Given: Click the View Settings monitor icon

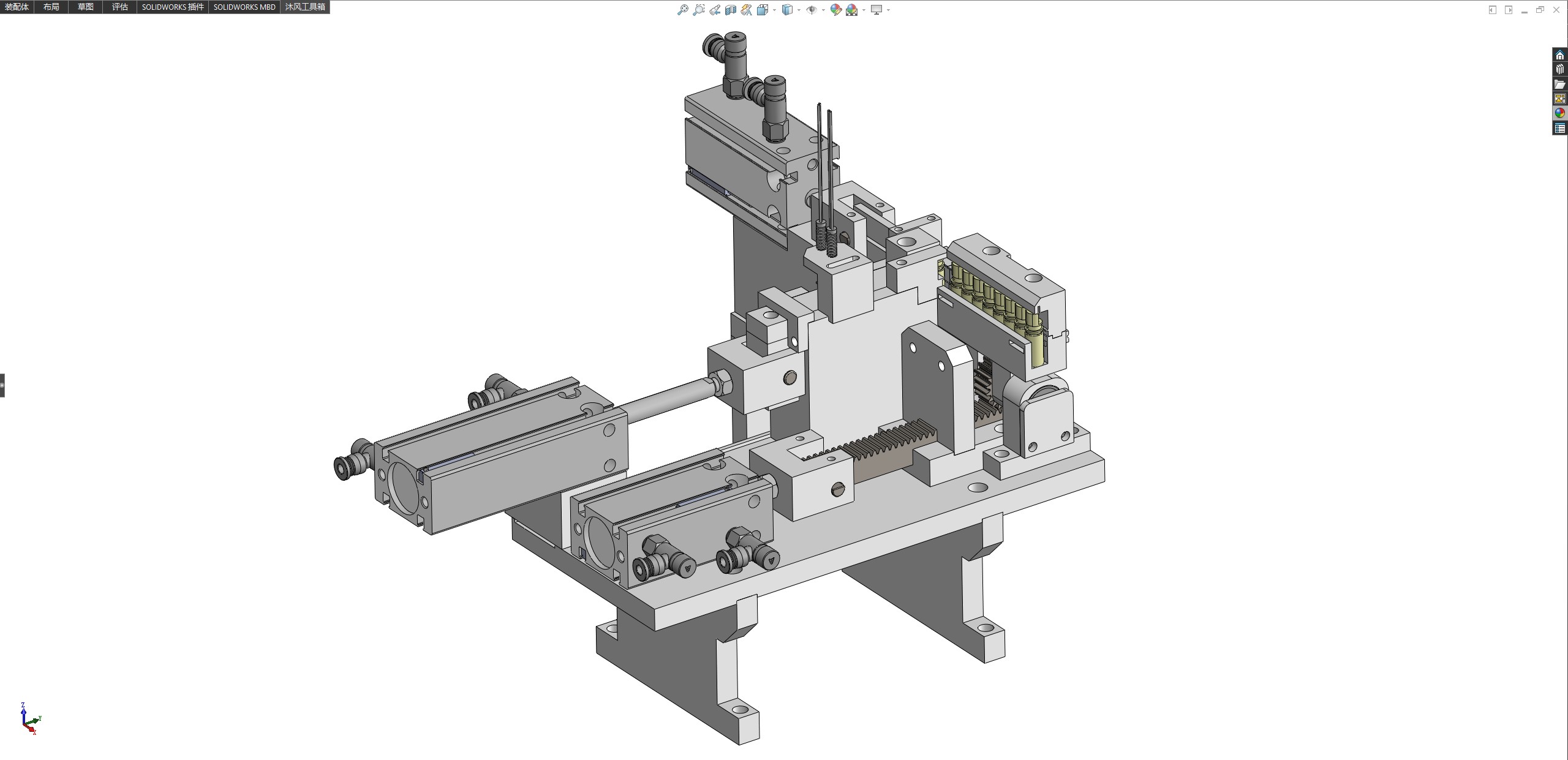Looking at the screenshot, I should click(876, 10).
